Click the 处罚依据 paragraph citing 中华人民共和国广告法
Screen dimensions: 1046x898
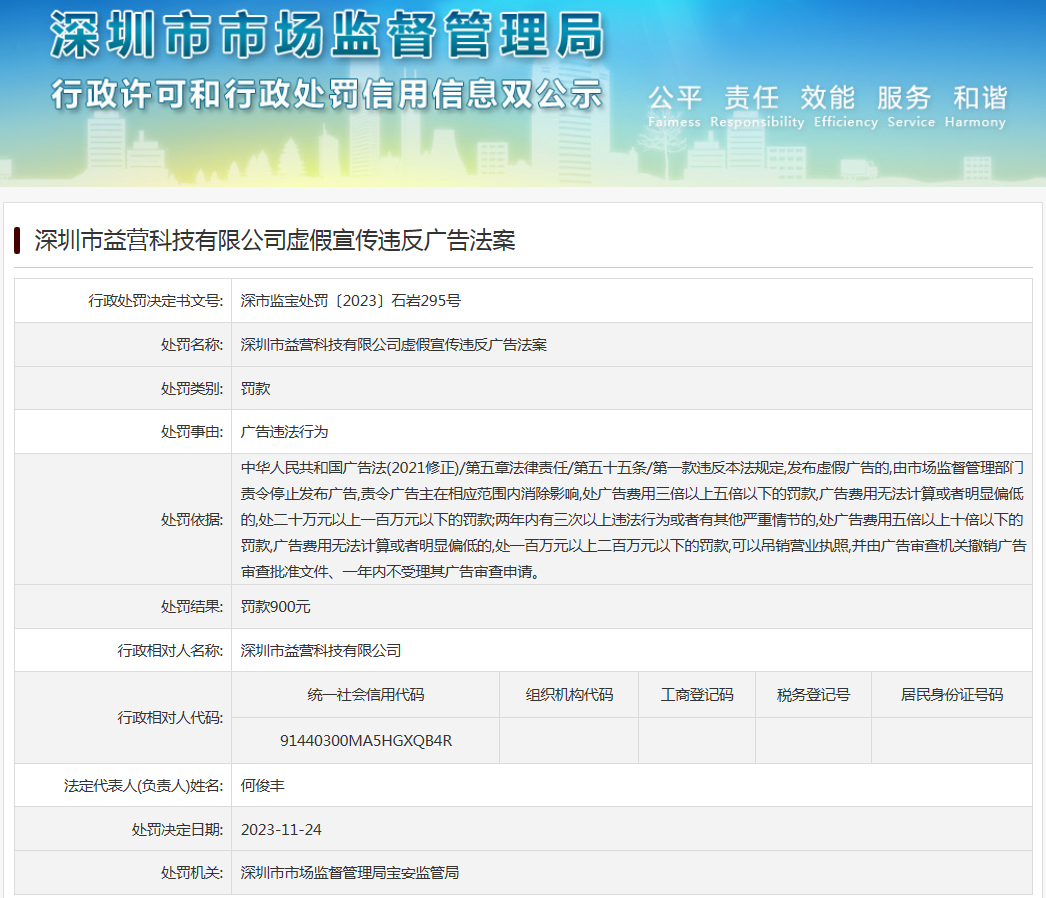coord(632,520)
